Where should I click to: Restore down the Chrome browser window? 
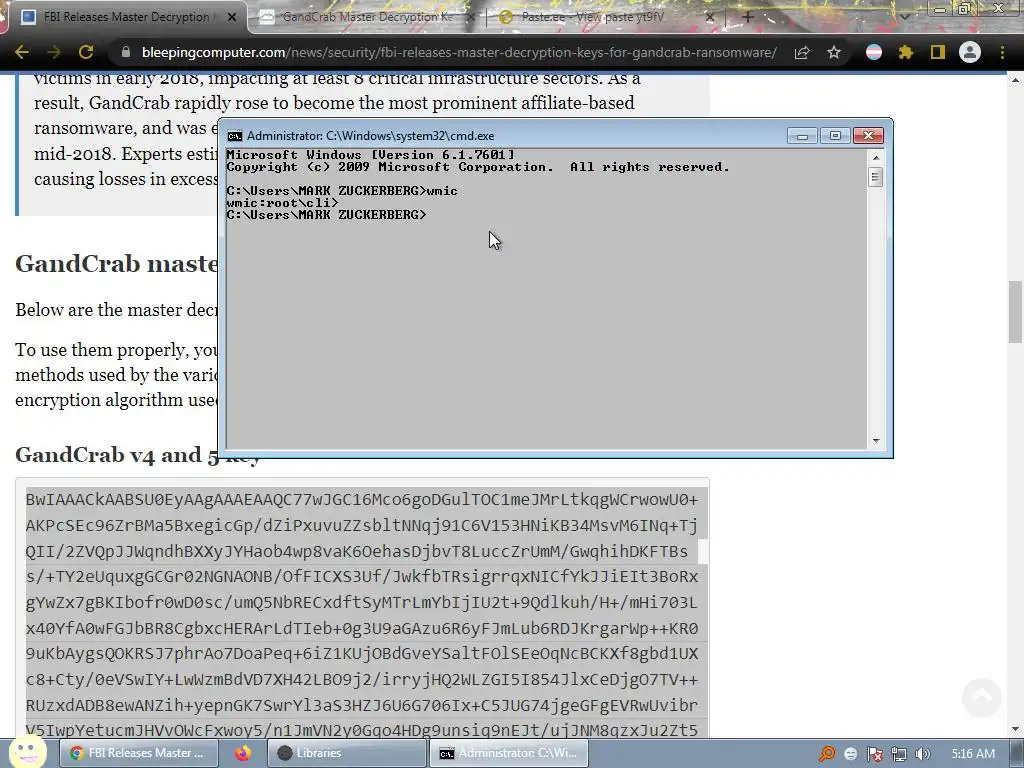click(965, 9)
